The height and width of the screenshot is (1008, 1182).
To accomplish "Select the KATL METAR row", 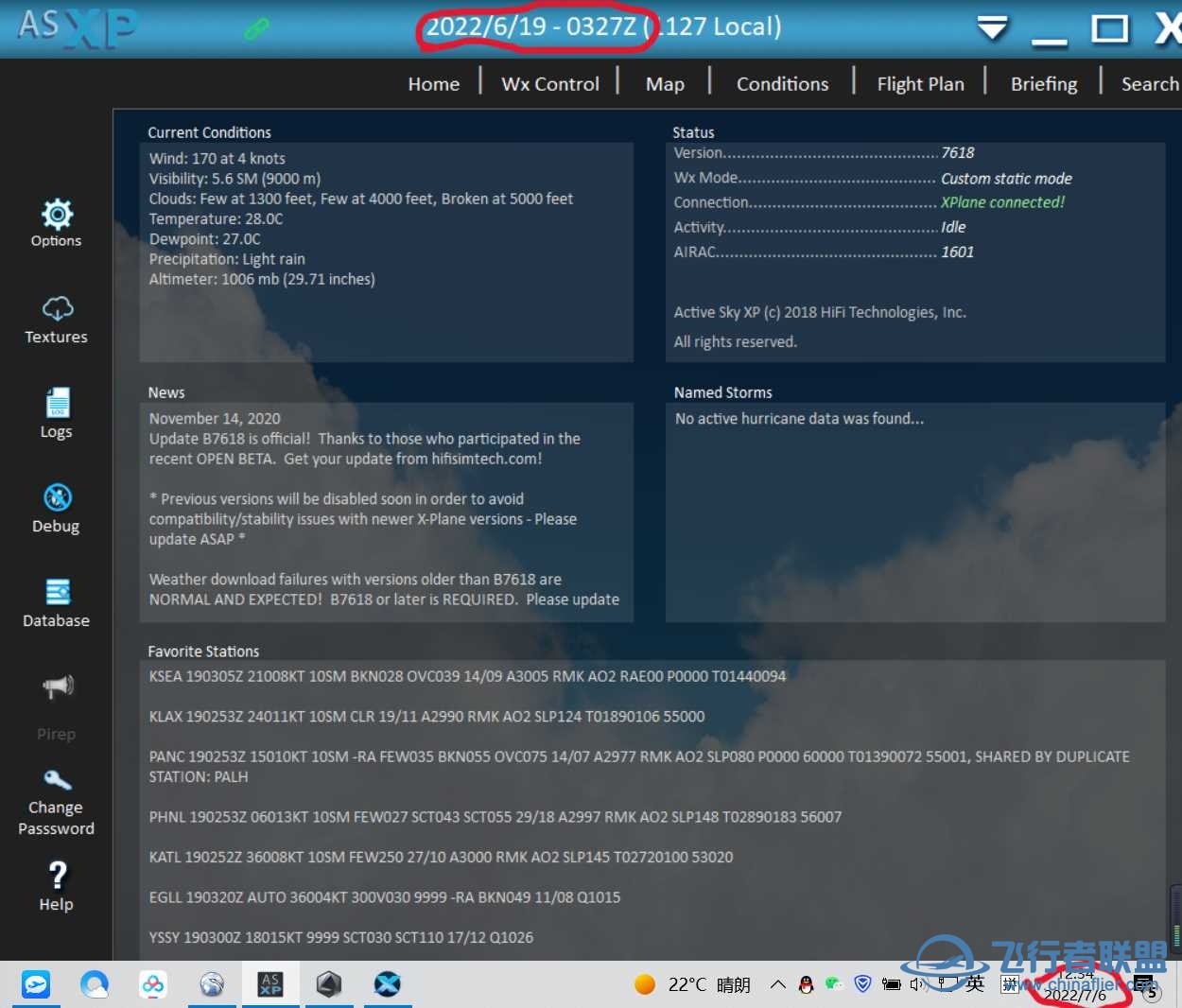I will [441, 857].
